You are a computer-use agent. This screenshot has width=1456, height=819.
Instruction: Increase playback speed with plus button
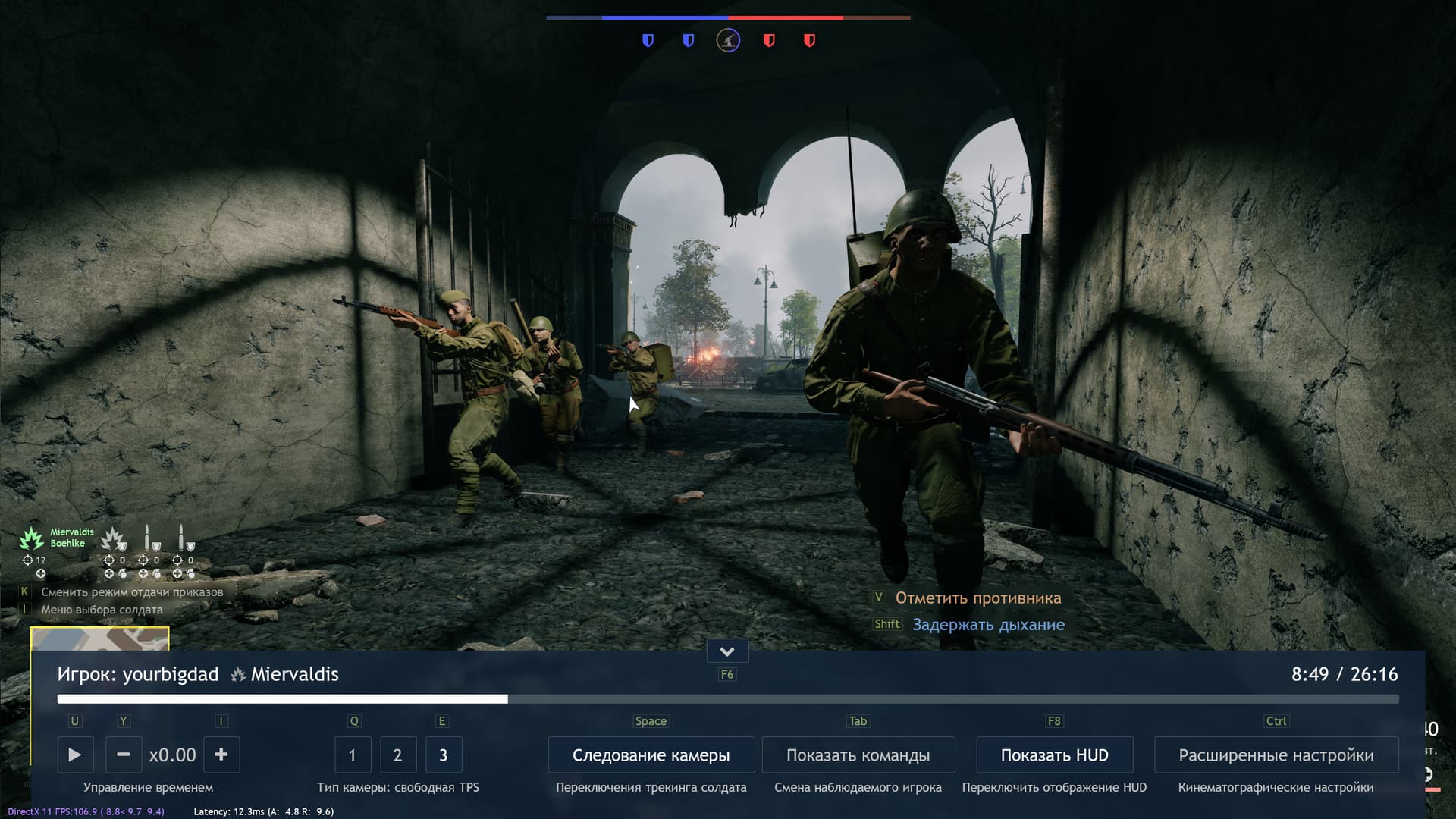[x=221, y=755]
